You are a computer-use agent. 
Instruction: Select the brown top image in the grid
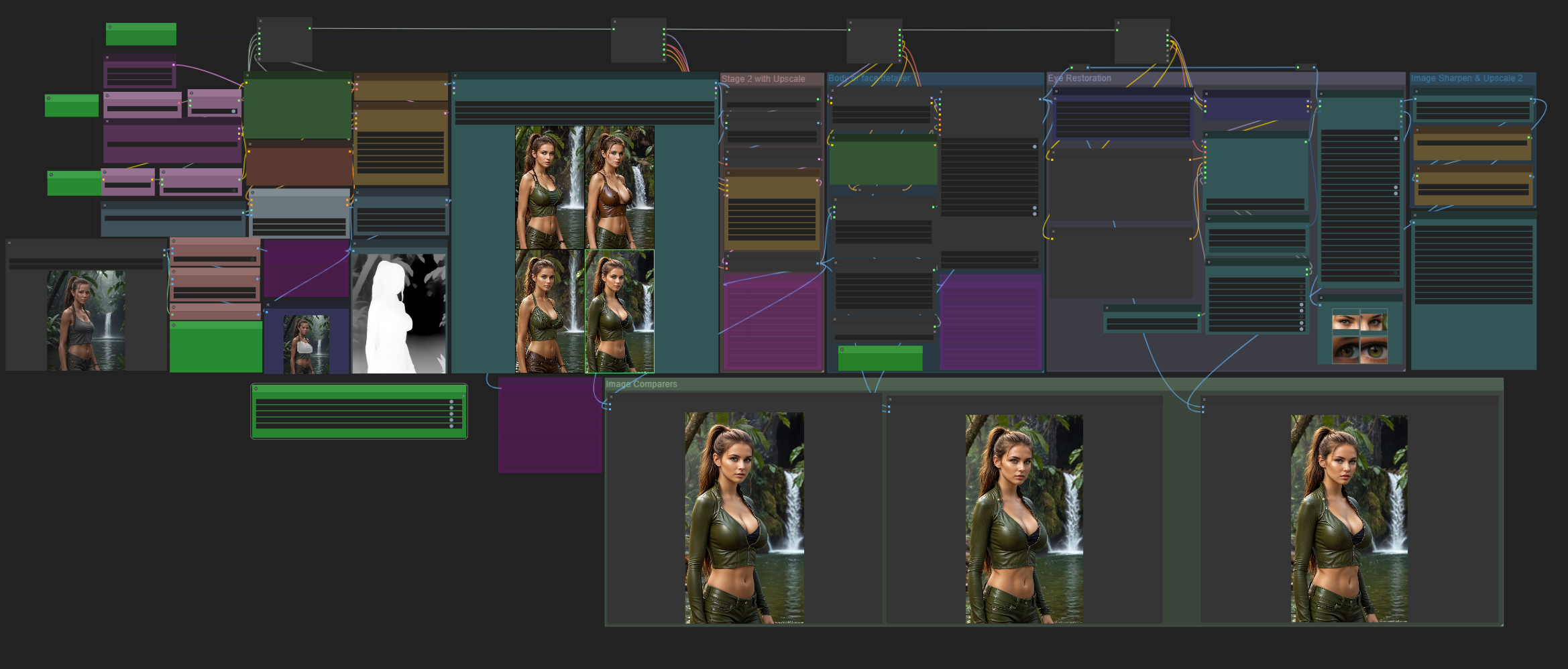[620, 188]
